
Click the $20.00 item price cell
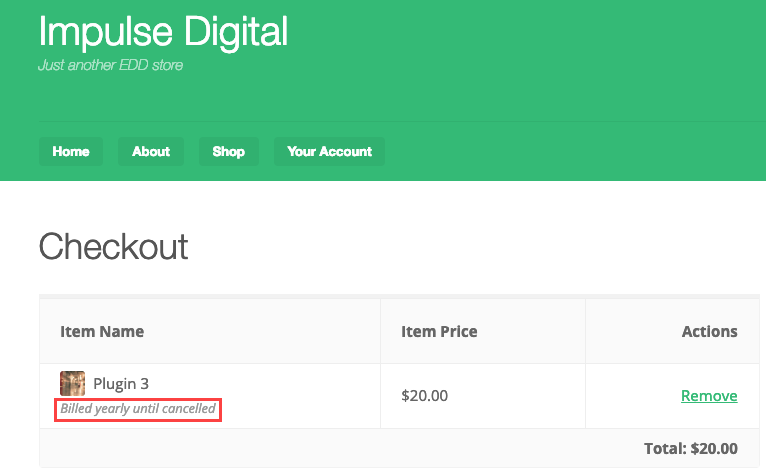click(x=424, y=396)
